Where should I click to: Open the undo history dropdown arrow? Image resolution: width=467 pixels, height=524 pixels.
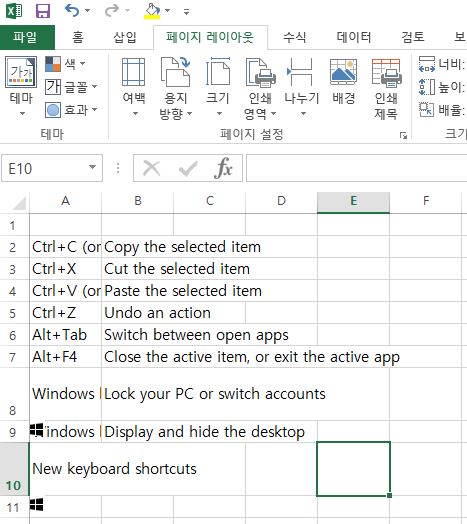[x=88, y=11]
